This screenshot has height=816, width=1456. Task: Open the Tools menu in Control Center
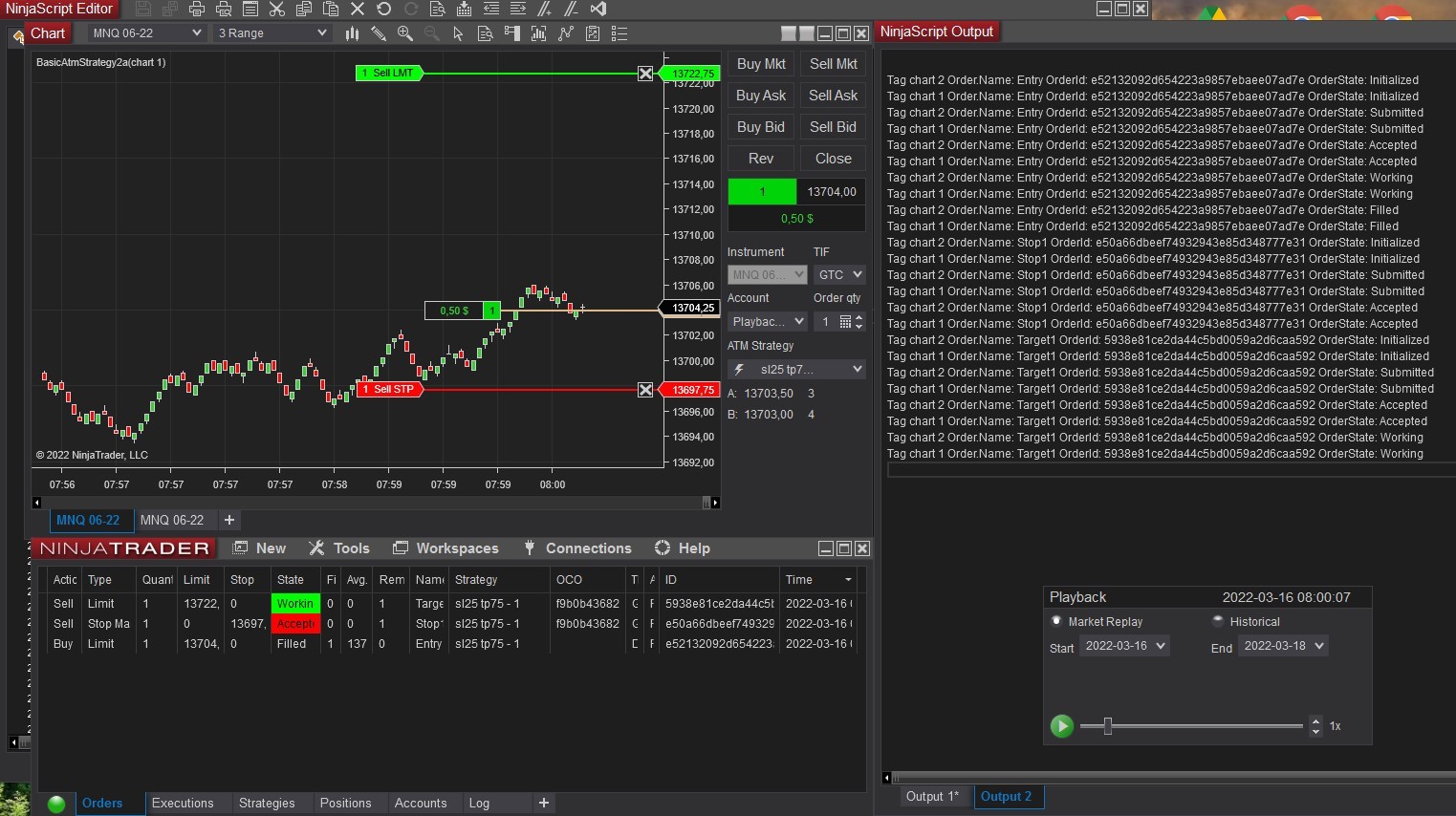(x=339, y=548)
